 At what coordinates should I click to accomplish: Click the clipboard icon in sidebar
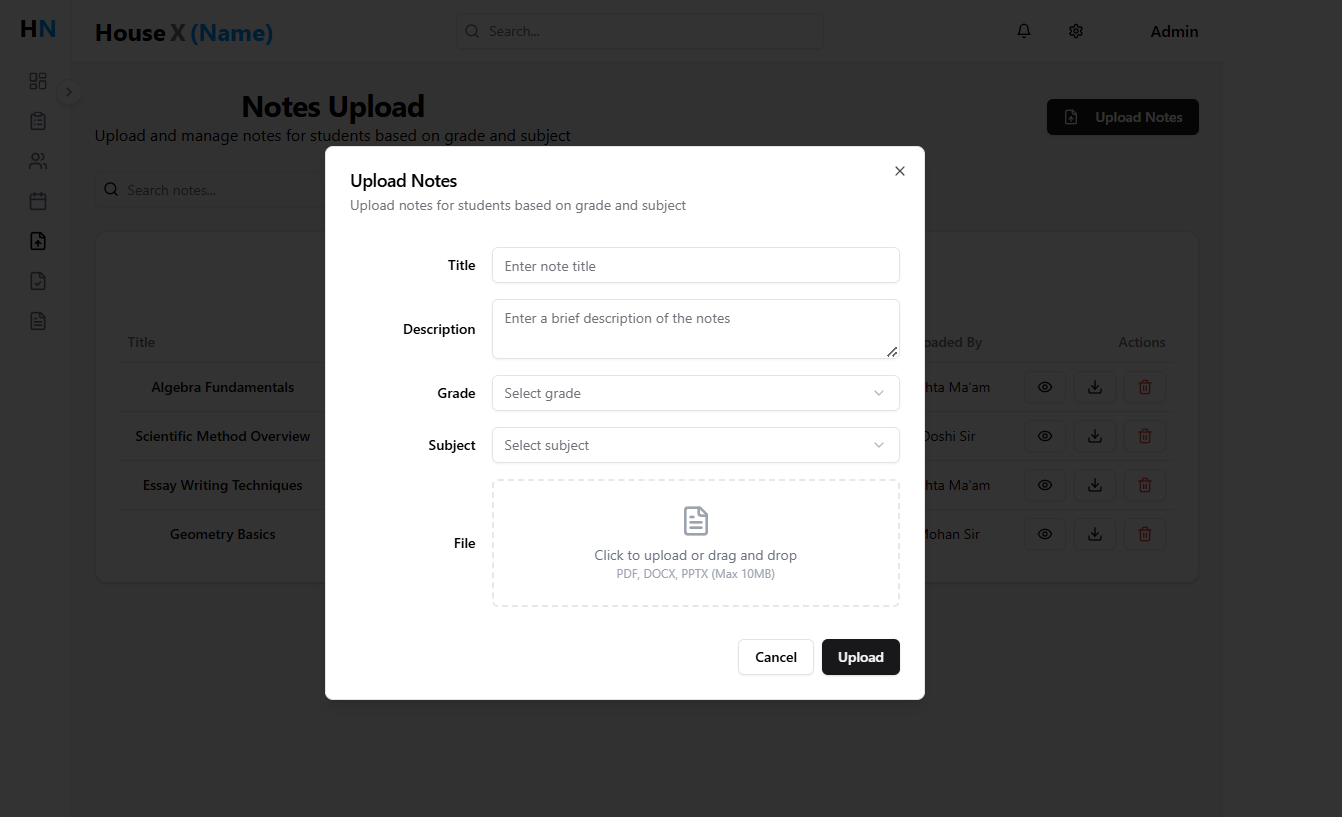point(38,121)
